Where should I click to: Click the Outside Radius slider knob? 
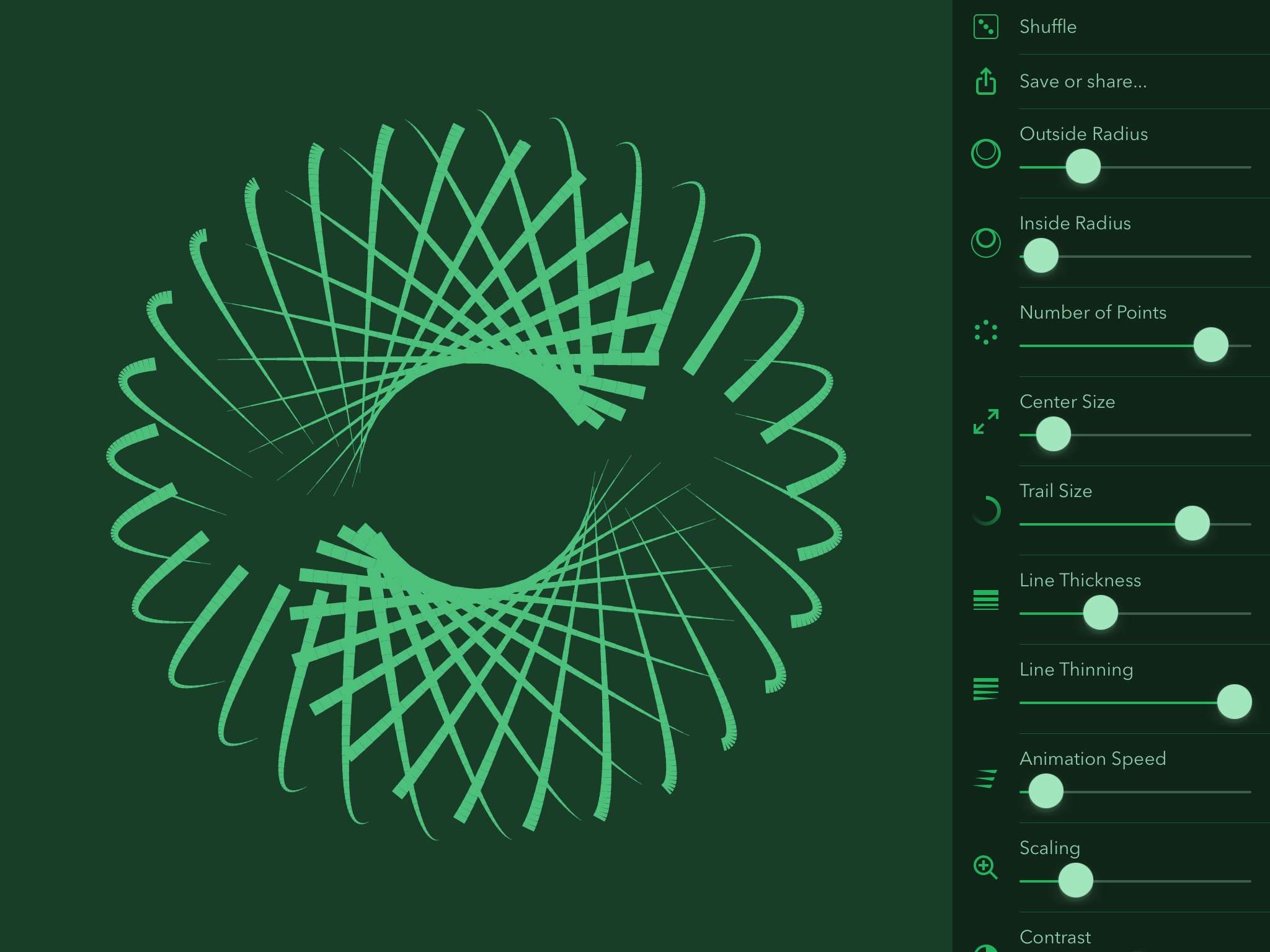1083,166
